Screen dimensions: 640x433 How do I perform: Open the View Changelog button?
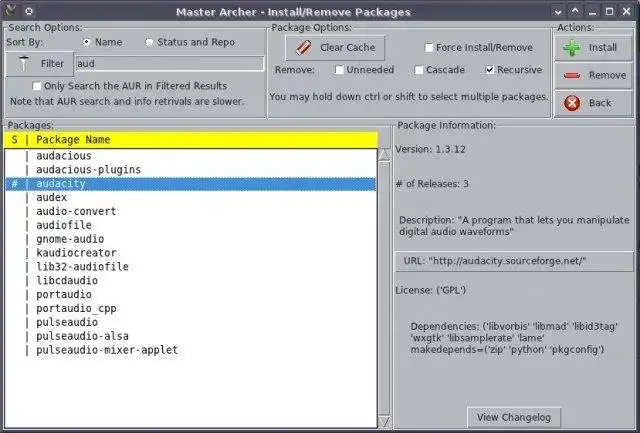click(514, 417)
